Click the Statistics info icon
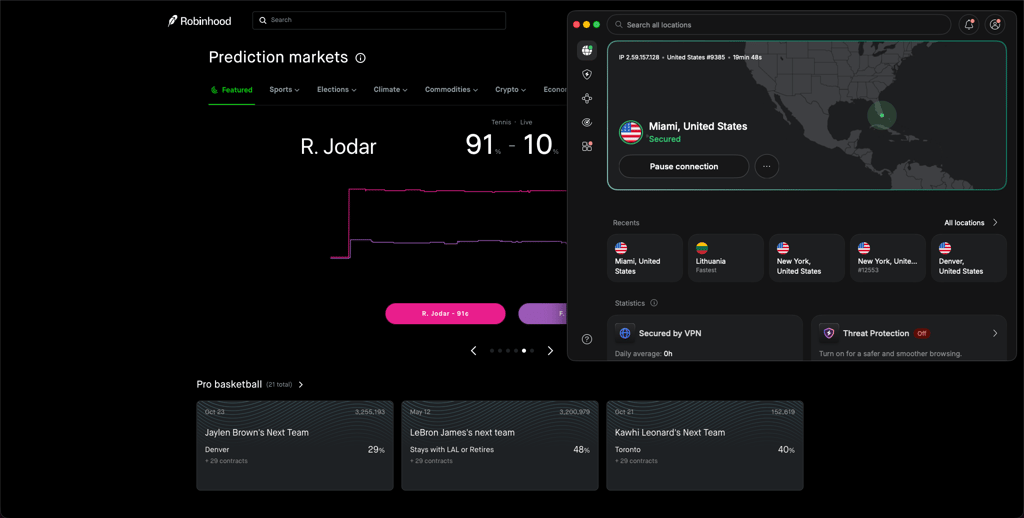The height and width of the screenshot is (518, 1024). [x=654, y=303]
